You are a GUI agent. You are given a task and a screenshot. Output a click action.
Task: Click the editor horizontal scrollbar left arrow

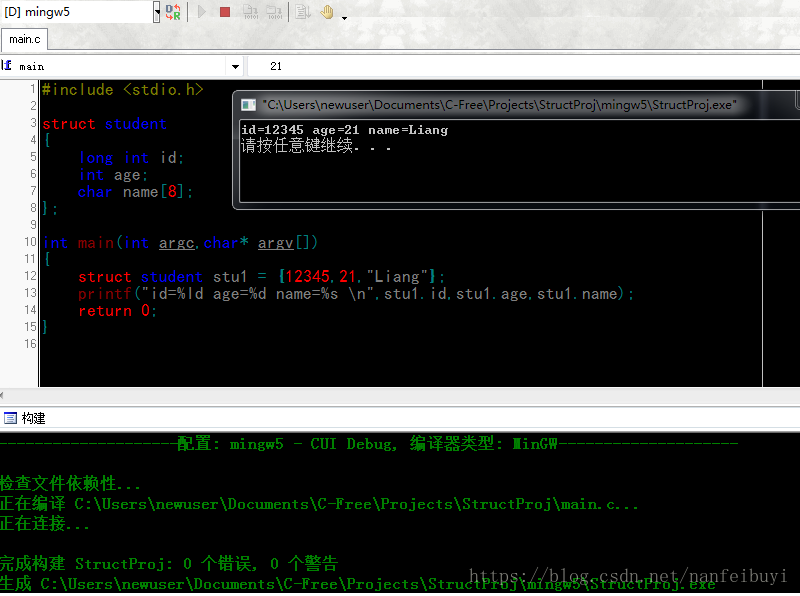pos(2,395)
